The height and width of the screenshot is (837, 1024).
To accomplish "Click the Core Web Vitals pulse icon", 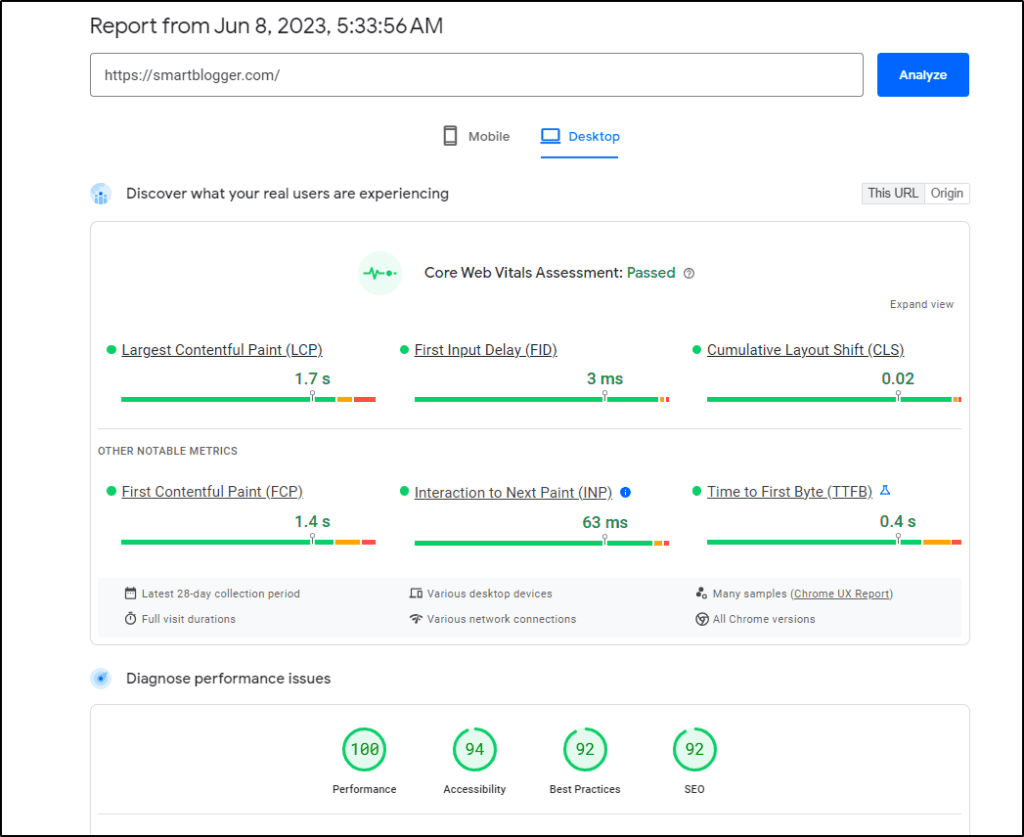I will pyautogui.click(x=379, y=272).
